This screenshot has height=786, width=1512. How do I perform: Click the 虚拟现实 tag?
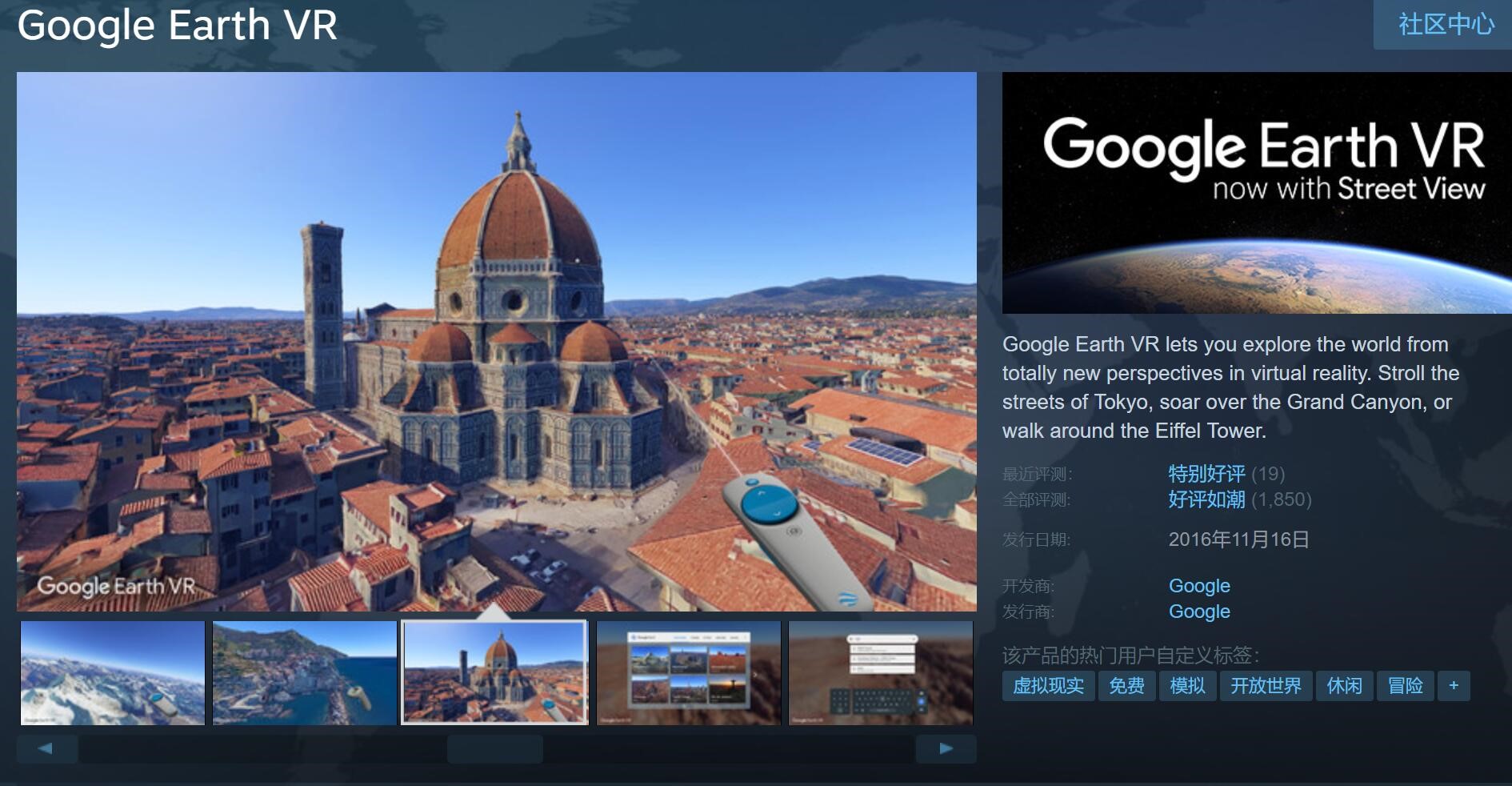1048,686
